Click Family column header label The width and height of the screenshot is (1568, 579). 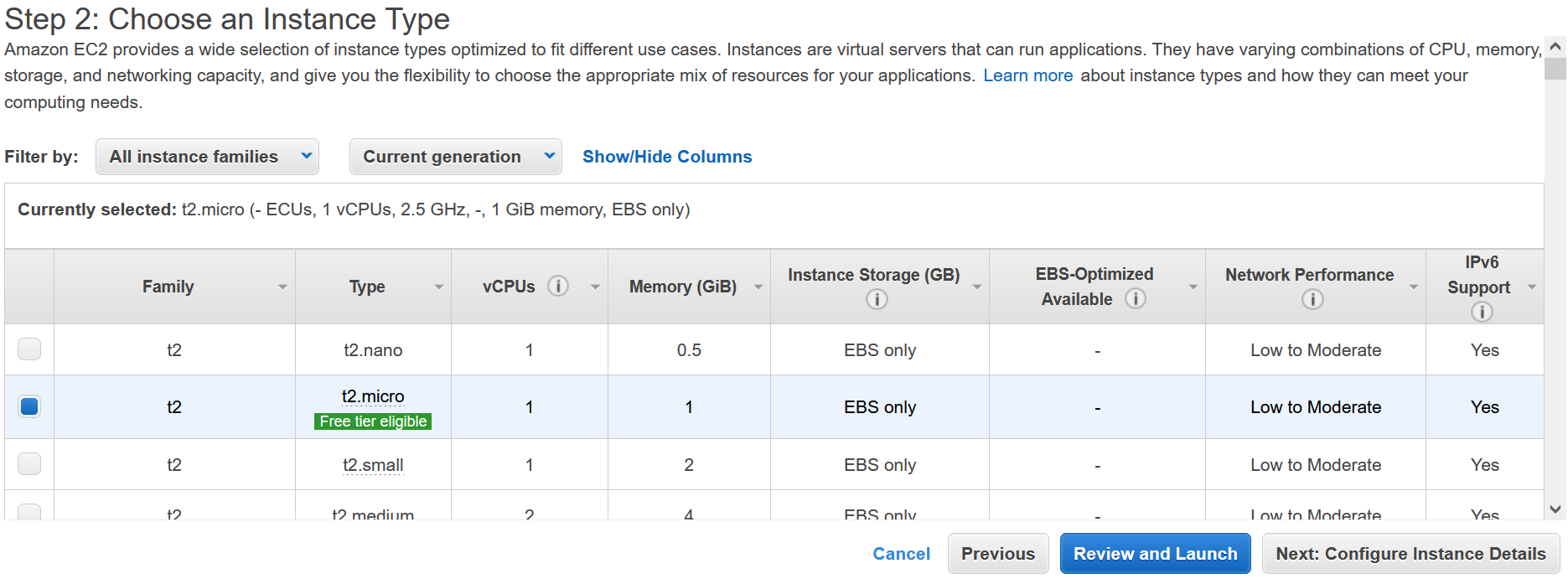pyautogui.click(x=168, y=287)
